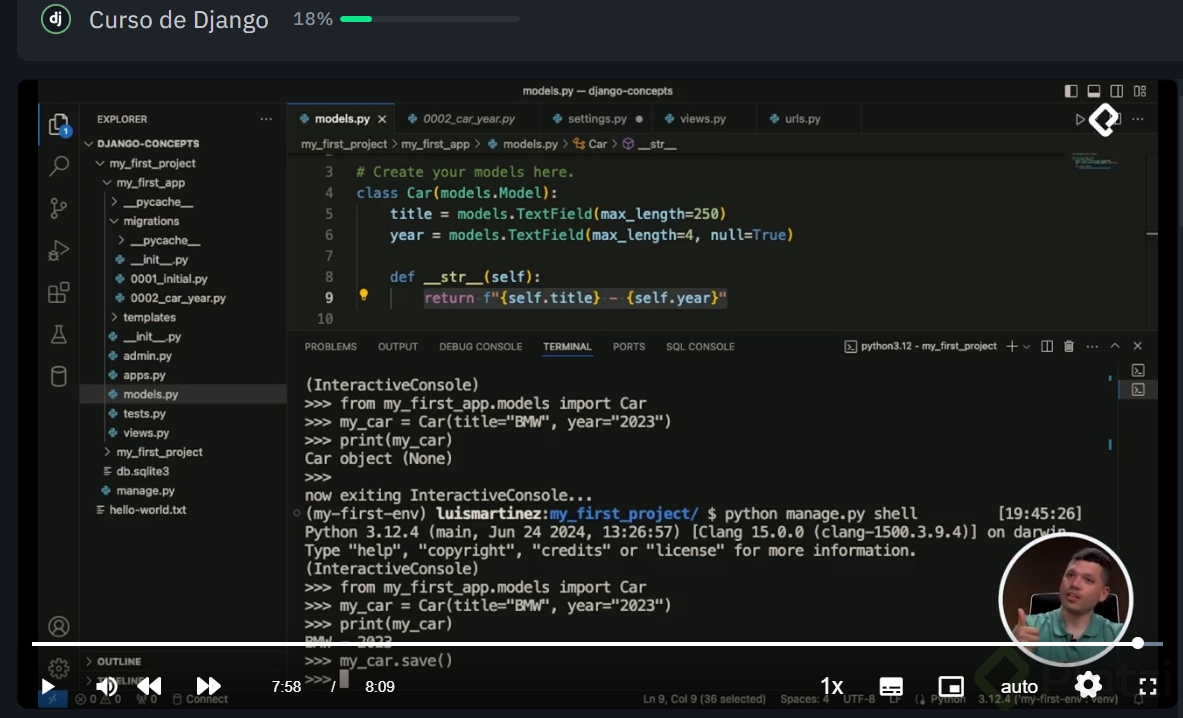The width and height of the screenshot is (1183, 718).
Task: Switch to the settings.py editor tab
Action: pyautogui.click(x=595, y=119)
